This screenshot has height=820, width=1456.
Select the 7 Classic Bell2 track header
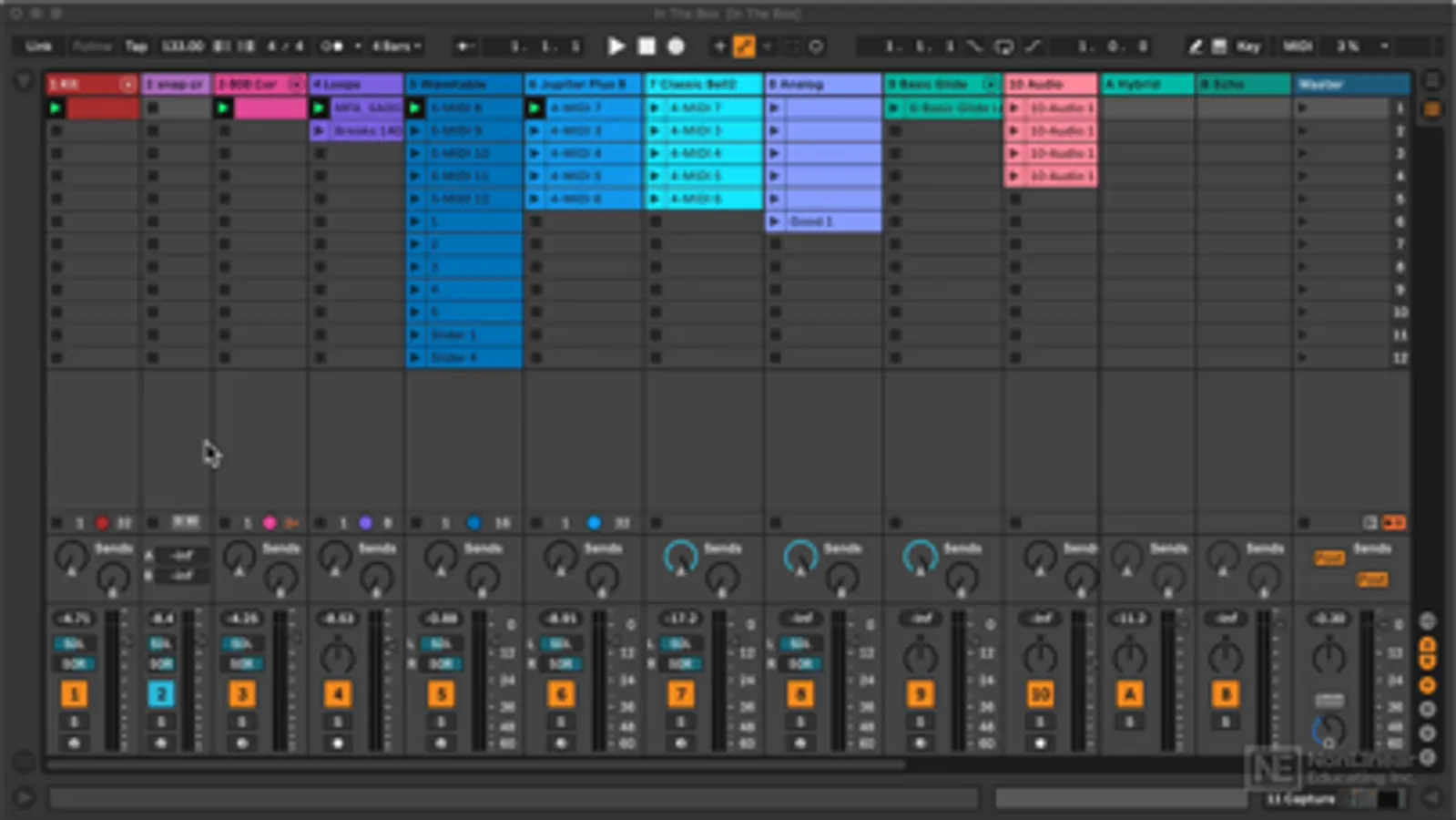tap(702, 85)
